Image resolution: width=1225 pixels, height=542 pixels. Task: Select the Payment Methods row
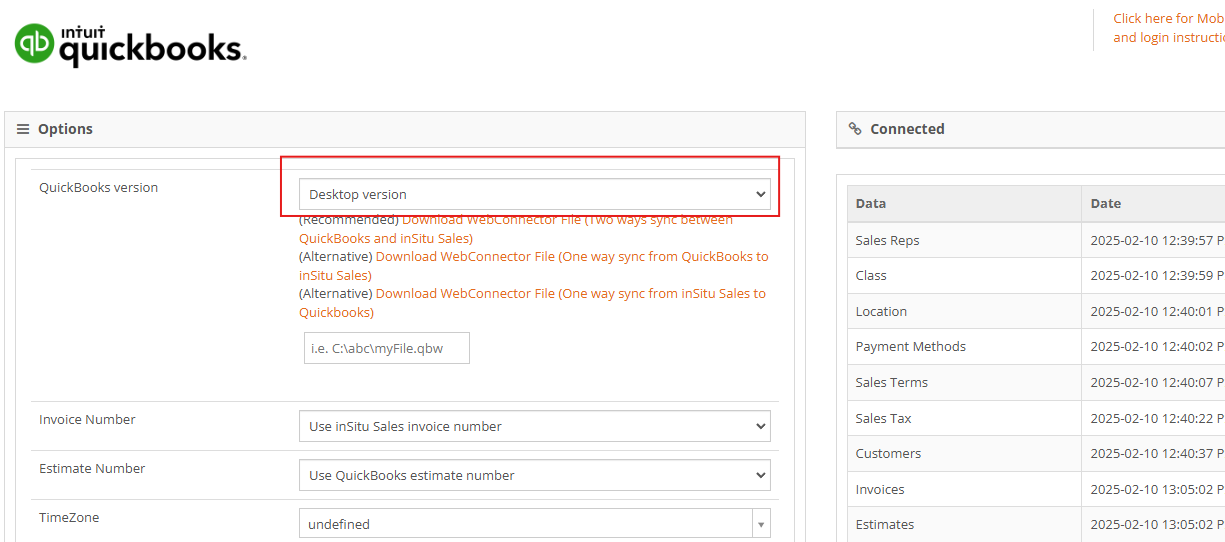click(1036, 346)
